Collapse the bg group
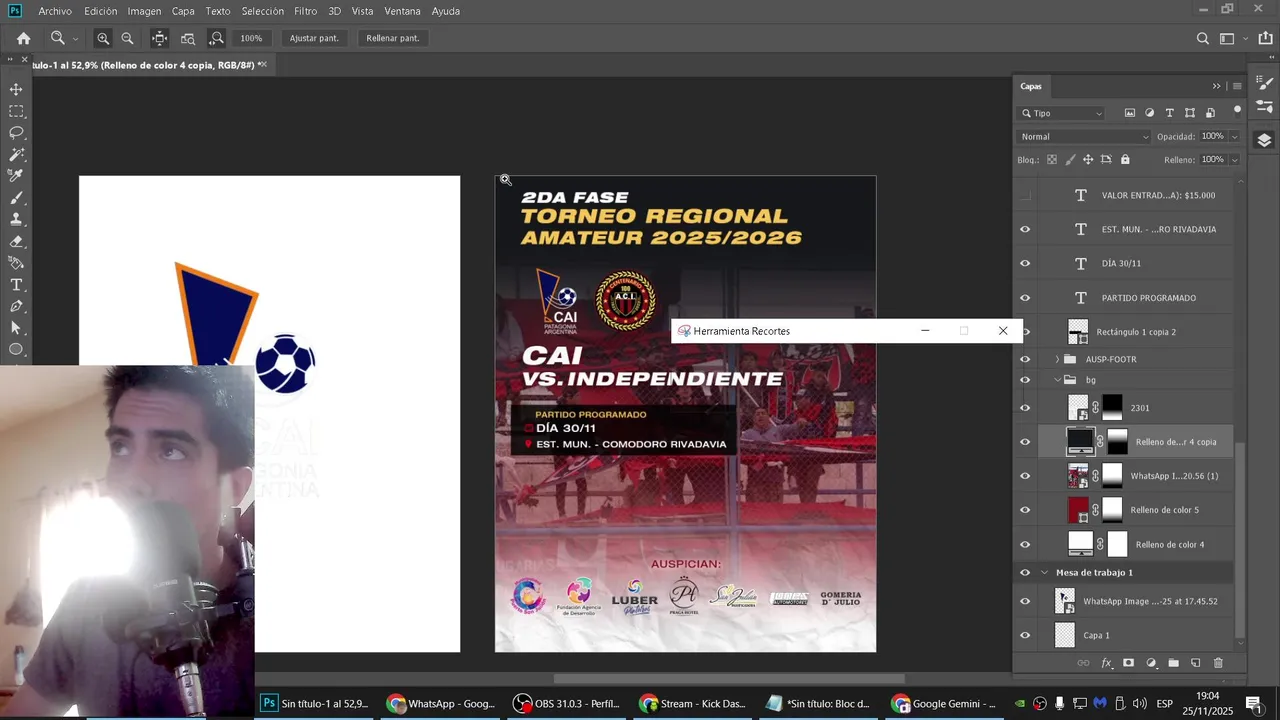The height and width of the screenshot is (720, 1280). click(x=1057, y=380)
